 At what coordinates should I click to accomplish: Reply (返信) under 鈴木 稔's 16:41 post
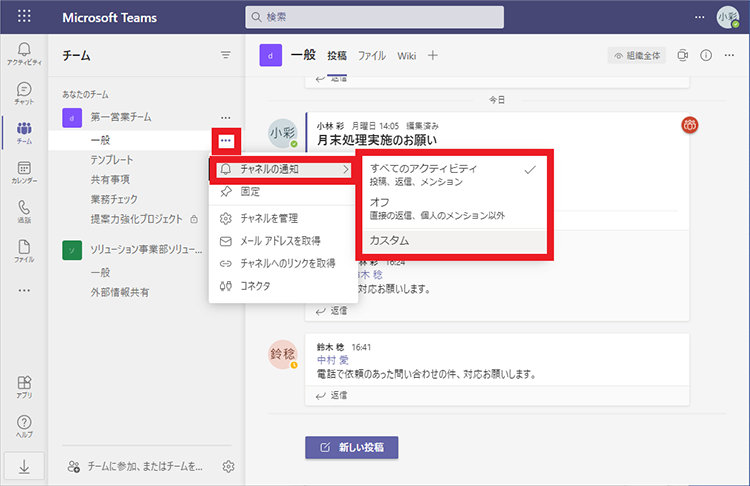pos(332,396)
